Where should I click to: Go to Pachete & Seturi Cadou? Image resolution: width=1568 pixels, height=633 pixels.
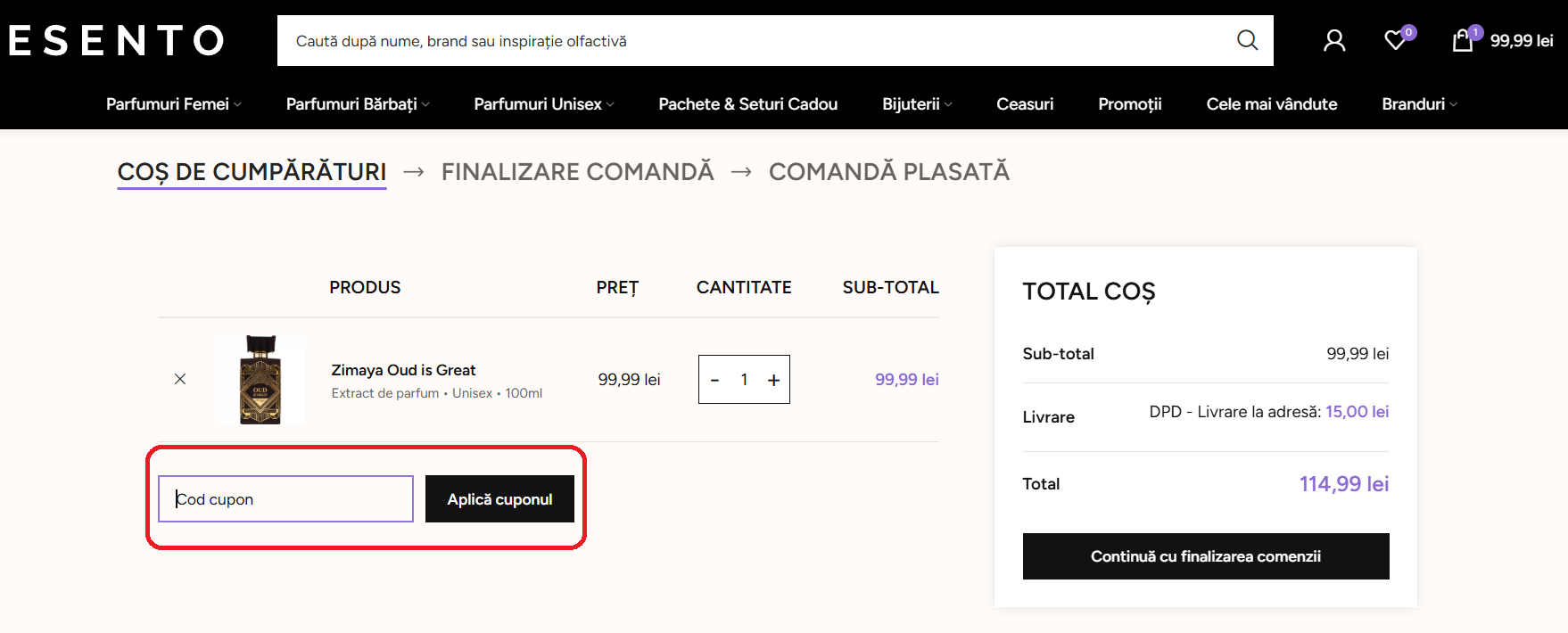point(747,104)
